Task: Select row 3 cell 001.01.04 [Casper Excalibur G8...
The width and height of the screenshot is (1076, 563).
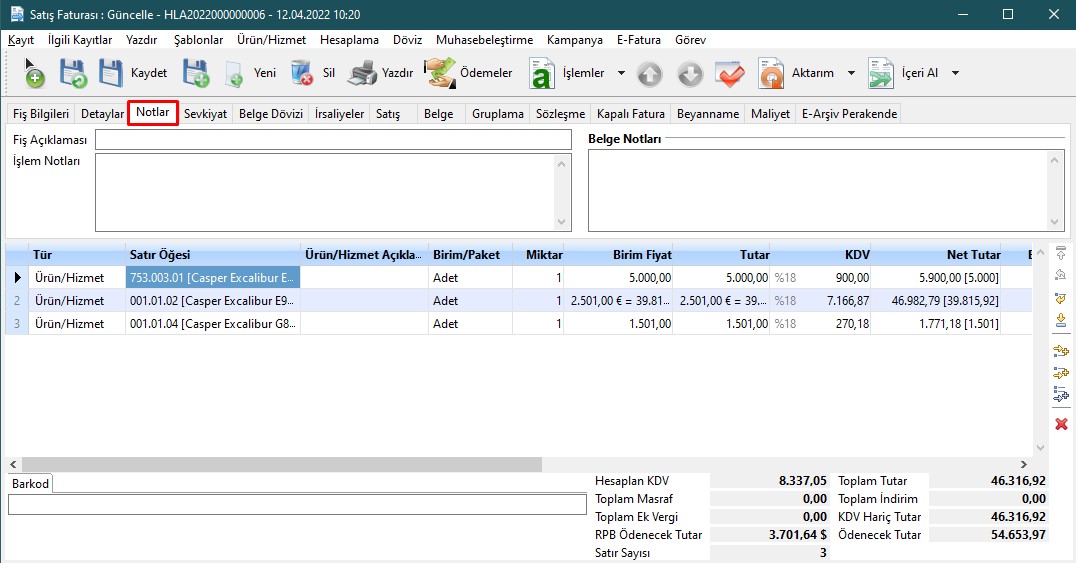Action: (x=213, y=323)
